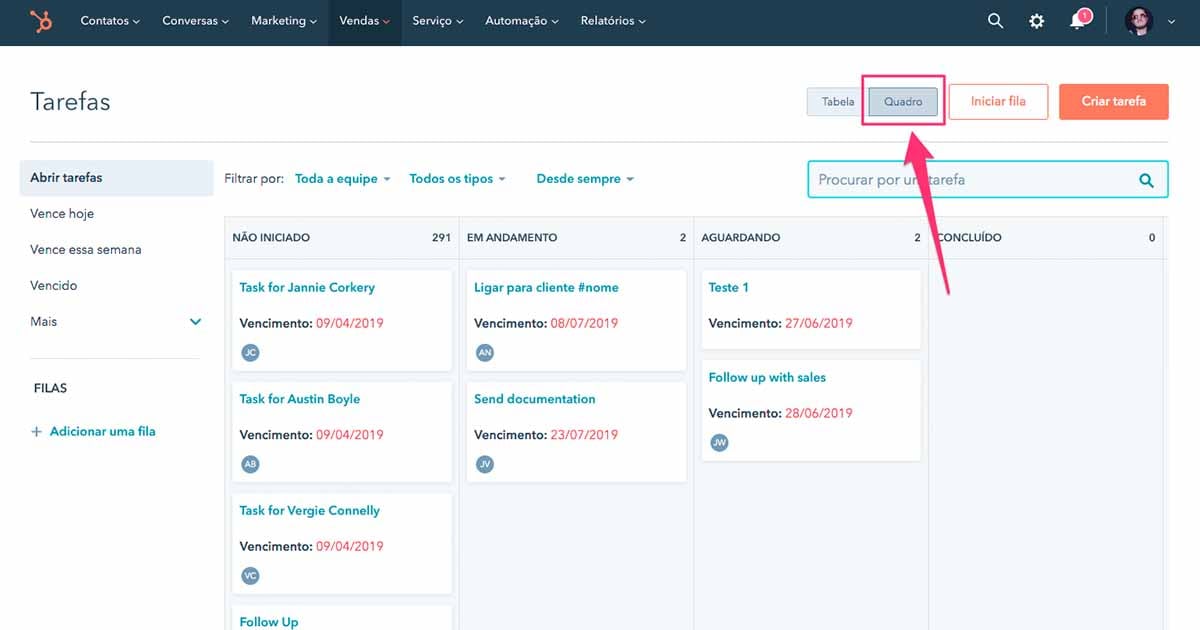Viewport: 1200px width, 630px height.
Task: Click the FILAS section heading
Action: click(x=51, y=388)
